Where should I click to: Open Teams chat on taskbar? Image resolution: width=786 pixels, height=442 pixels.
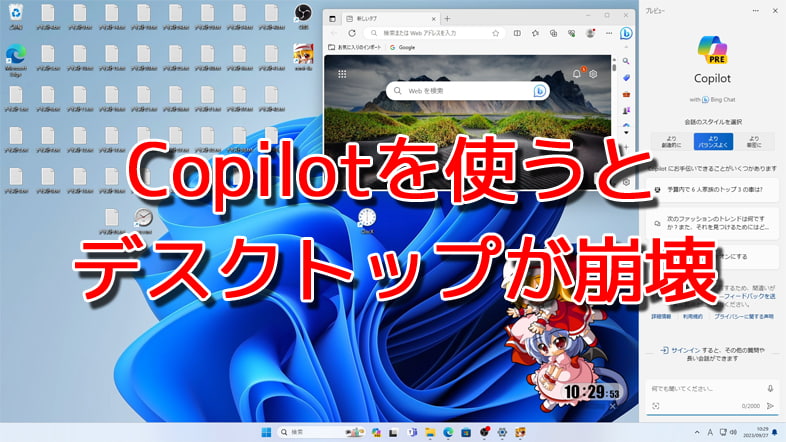coord(412,432)
